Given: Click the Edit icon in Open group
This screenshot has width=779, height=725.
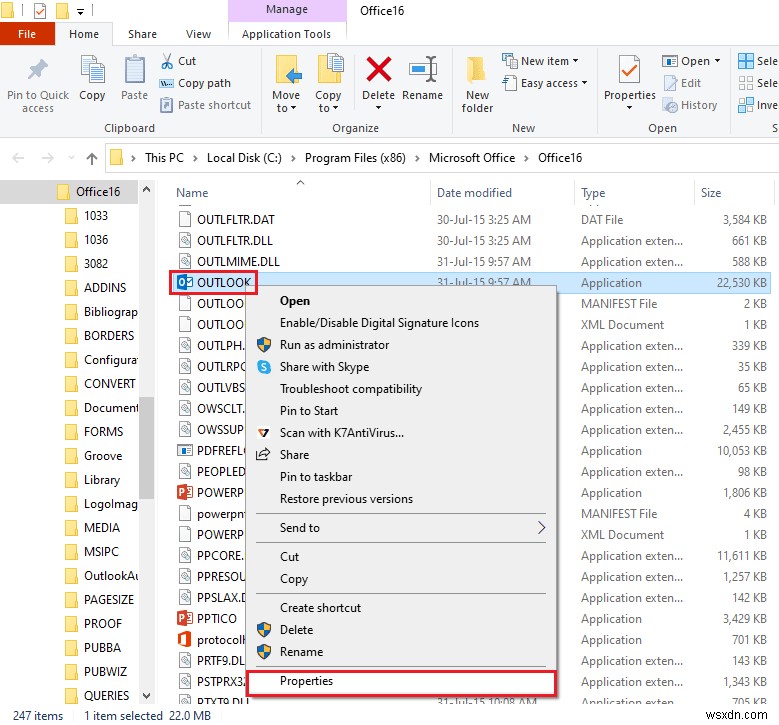Looking at the screenshot, I should [x=670, y=83].
